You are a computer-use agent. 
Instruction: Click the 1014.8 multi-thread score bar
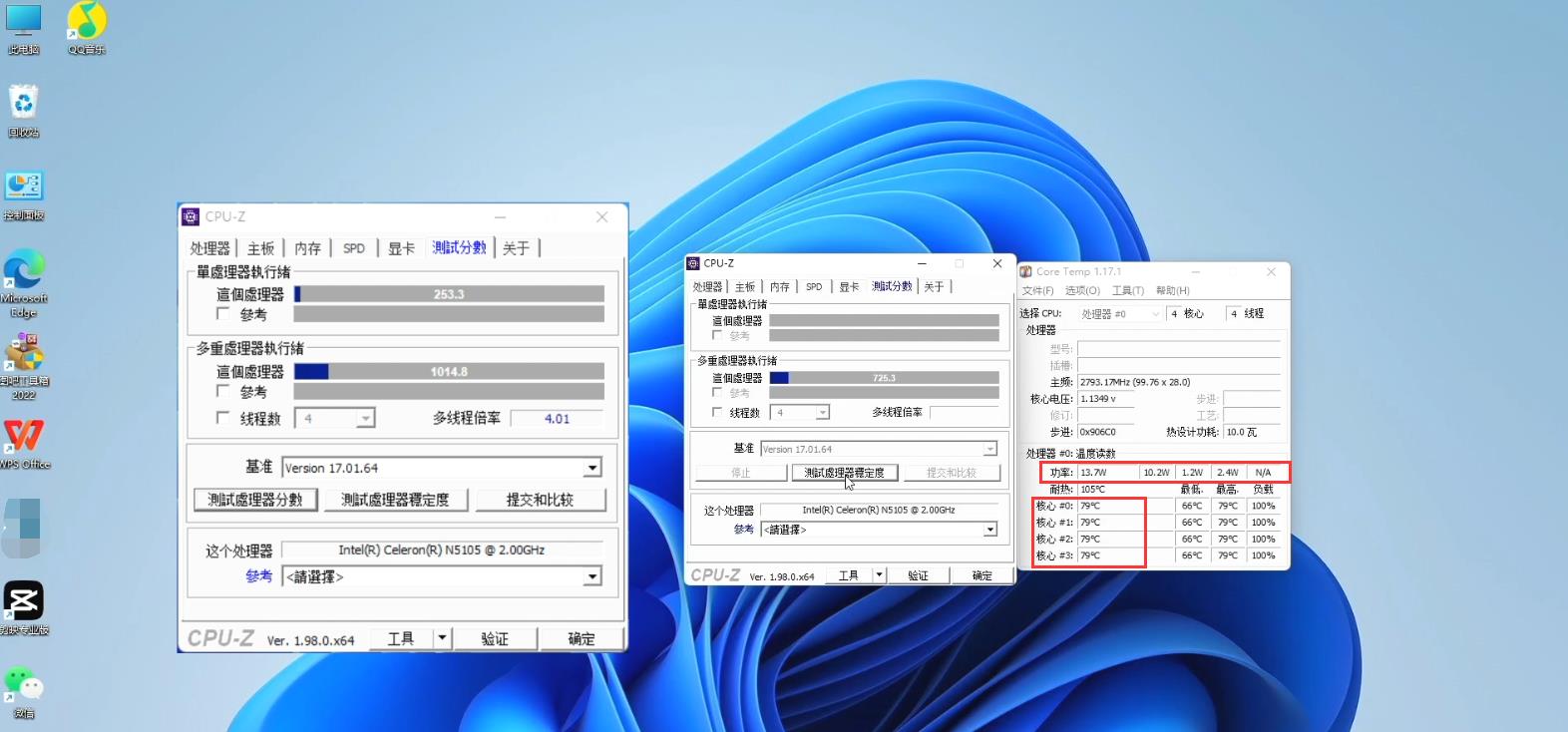pos(449,371)
